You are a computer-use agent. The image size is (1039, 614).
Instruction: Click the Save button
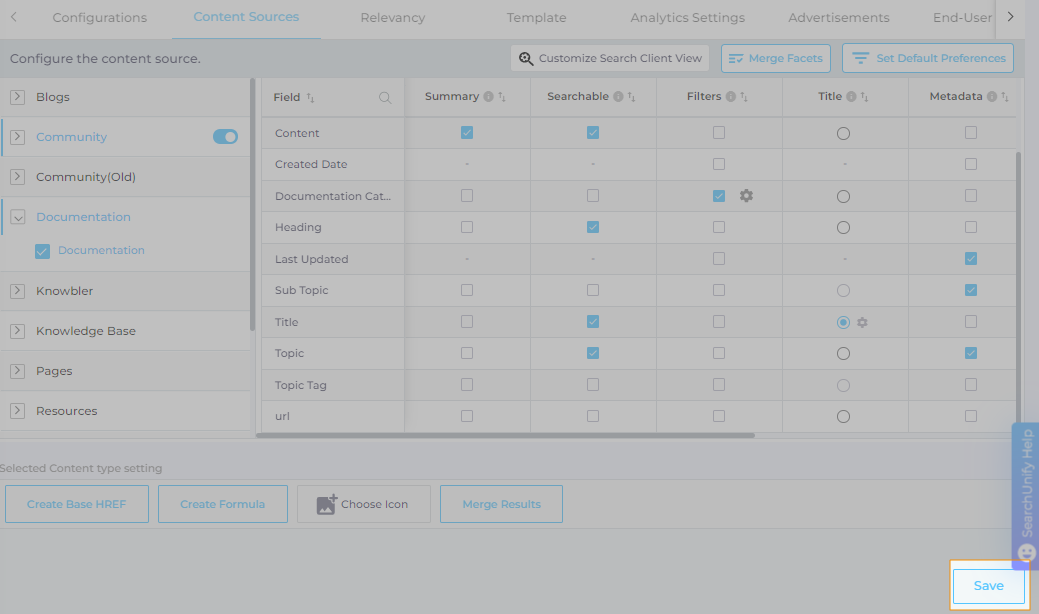988,586
